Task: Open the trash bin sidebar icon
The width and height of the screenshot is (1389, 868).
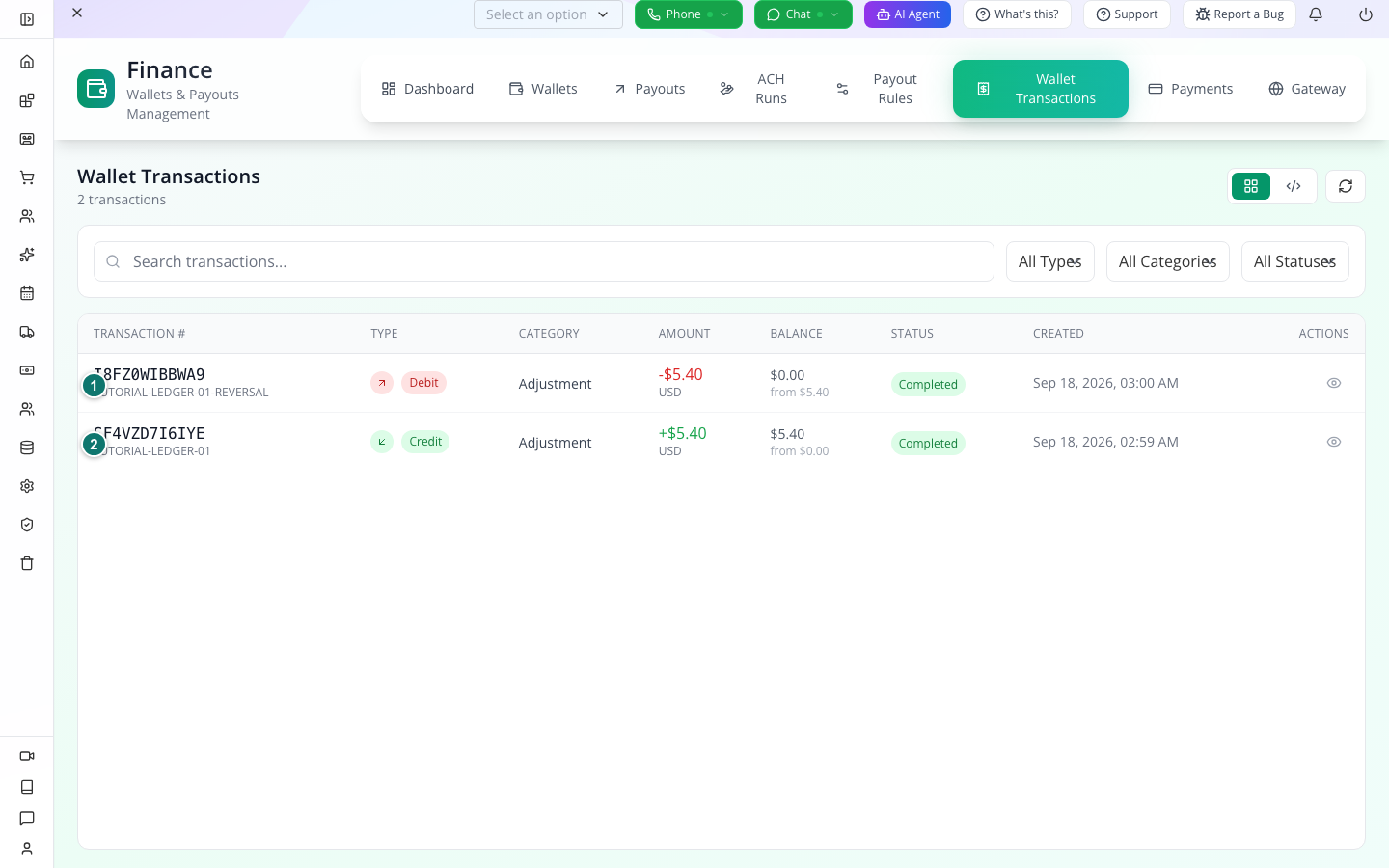Action: coord(27,563)
